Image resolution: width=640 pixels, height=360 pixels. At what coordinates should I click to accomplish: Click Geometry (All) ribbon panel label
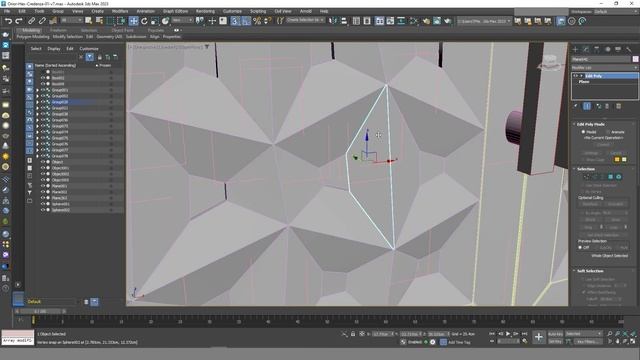109,37
